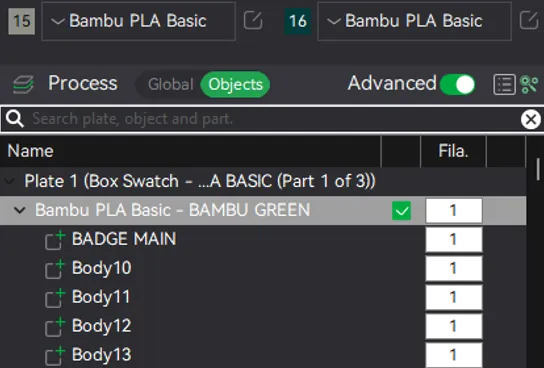Screen dimensions: 544x368
Task: Click the search magnifier icon
Action: point(15,119)
